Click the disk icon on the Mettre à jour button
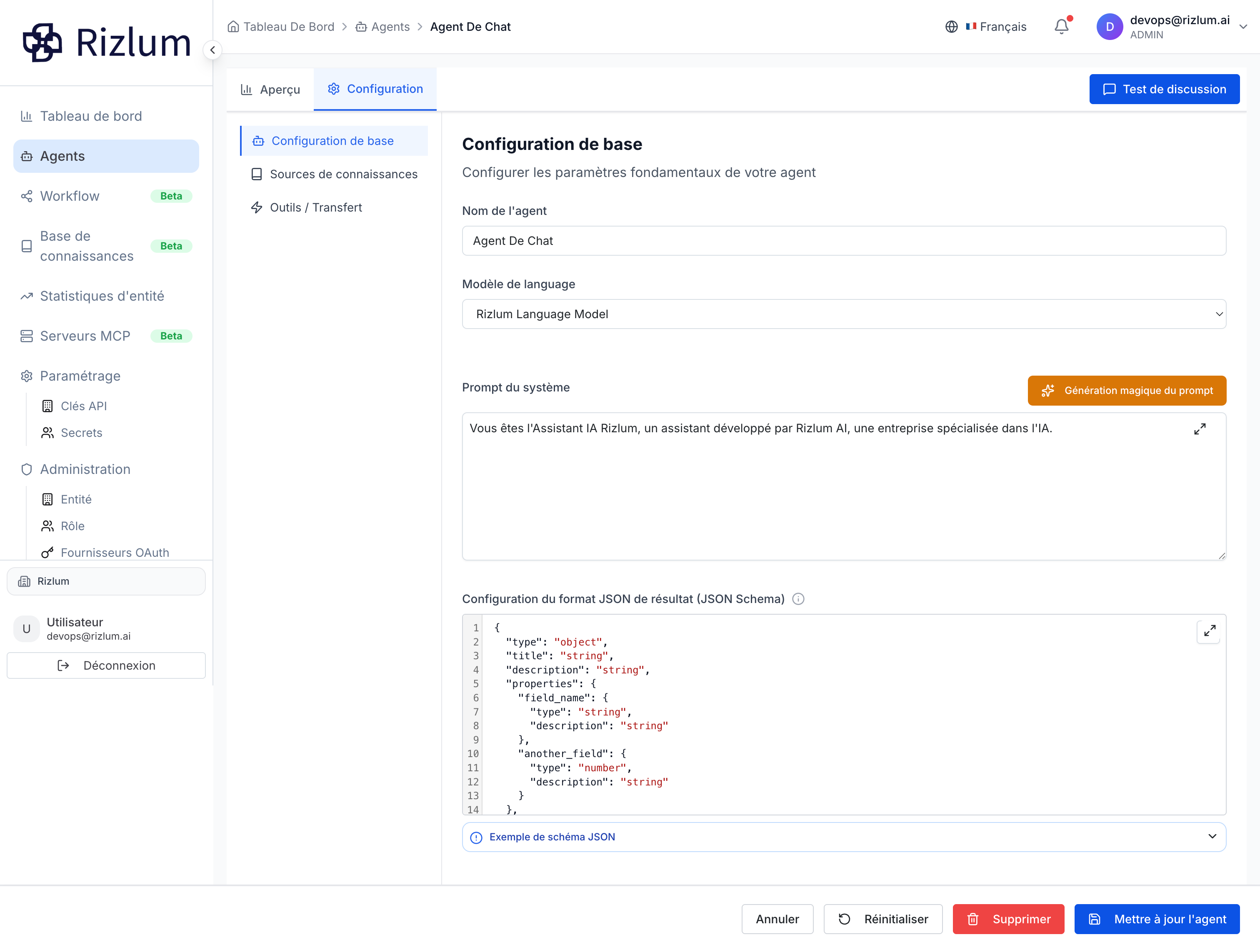The height and width of the screenshot is (952, 1260). [1094, 919]
